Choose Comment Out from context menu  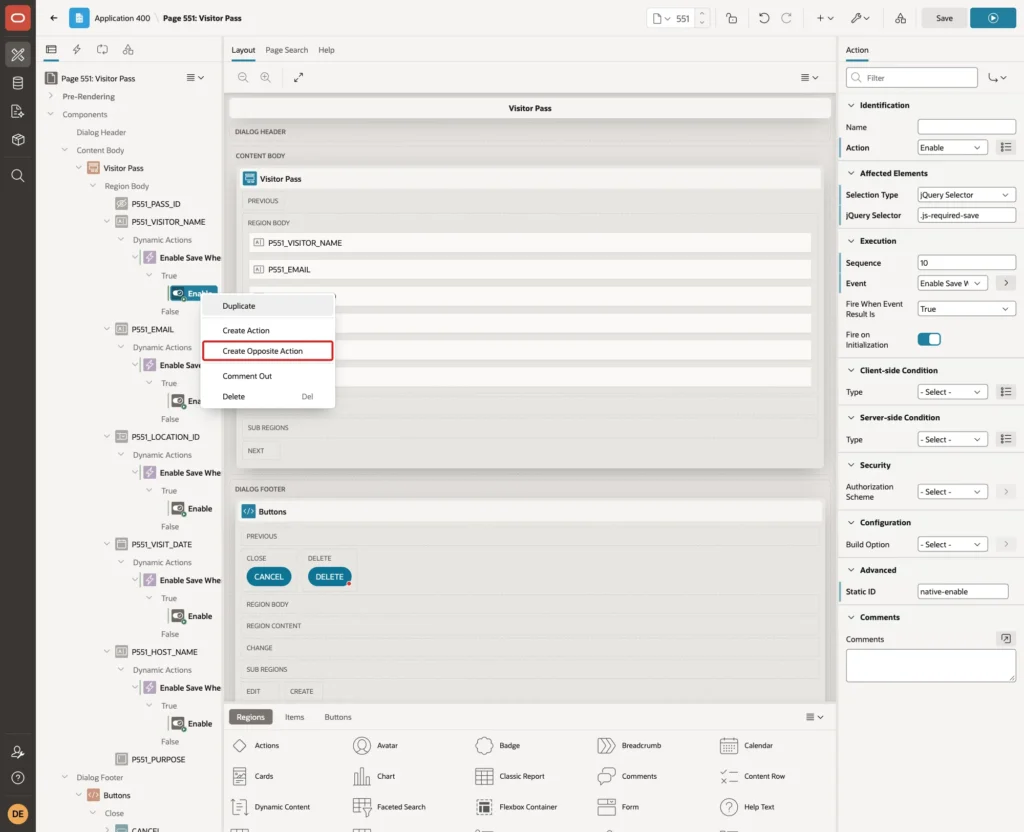[268, 376]
